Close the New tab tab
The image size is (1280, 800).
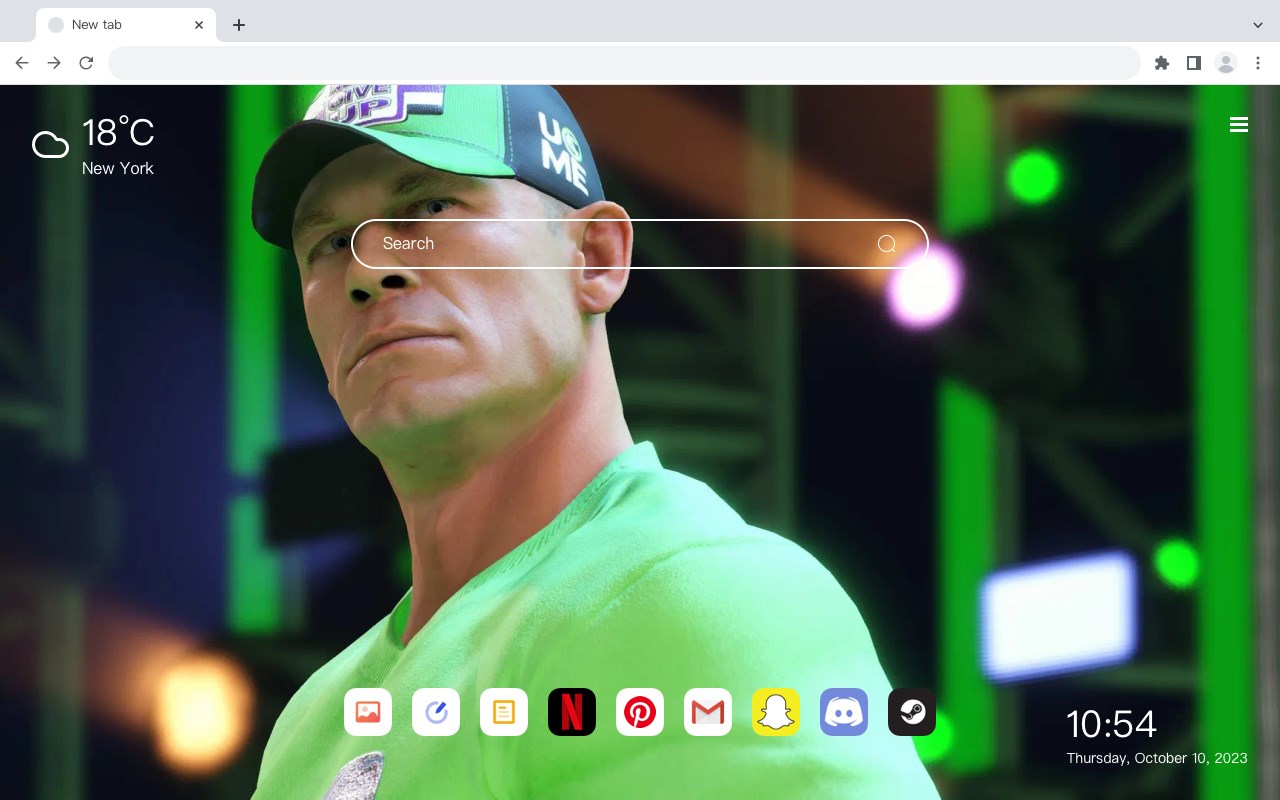[199, 25]
